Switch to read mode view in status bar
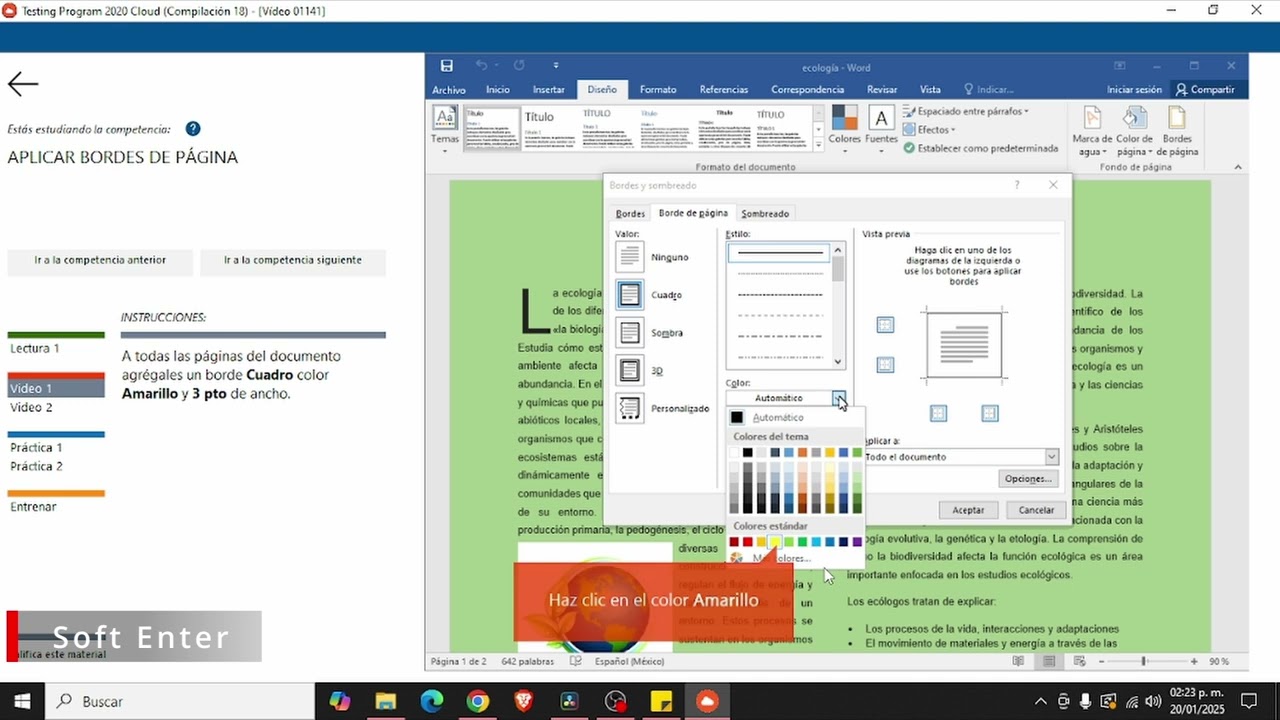Screen dimensions: 1280x720 [1018, 661]
